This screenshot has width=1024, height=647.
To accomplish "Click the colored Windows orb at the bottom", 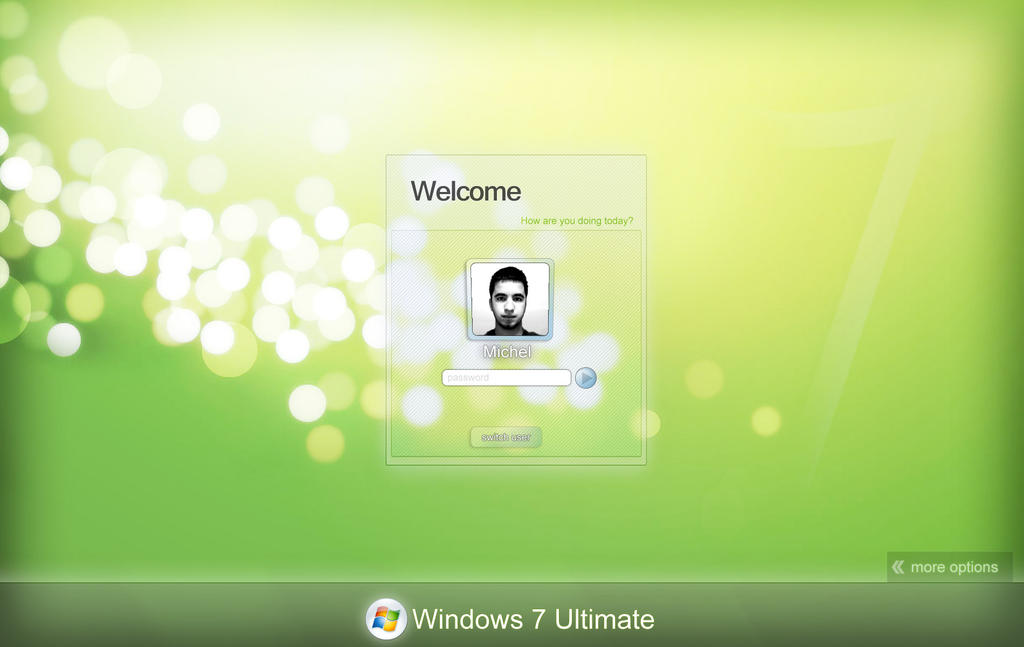I will (x=385, y=619).
